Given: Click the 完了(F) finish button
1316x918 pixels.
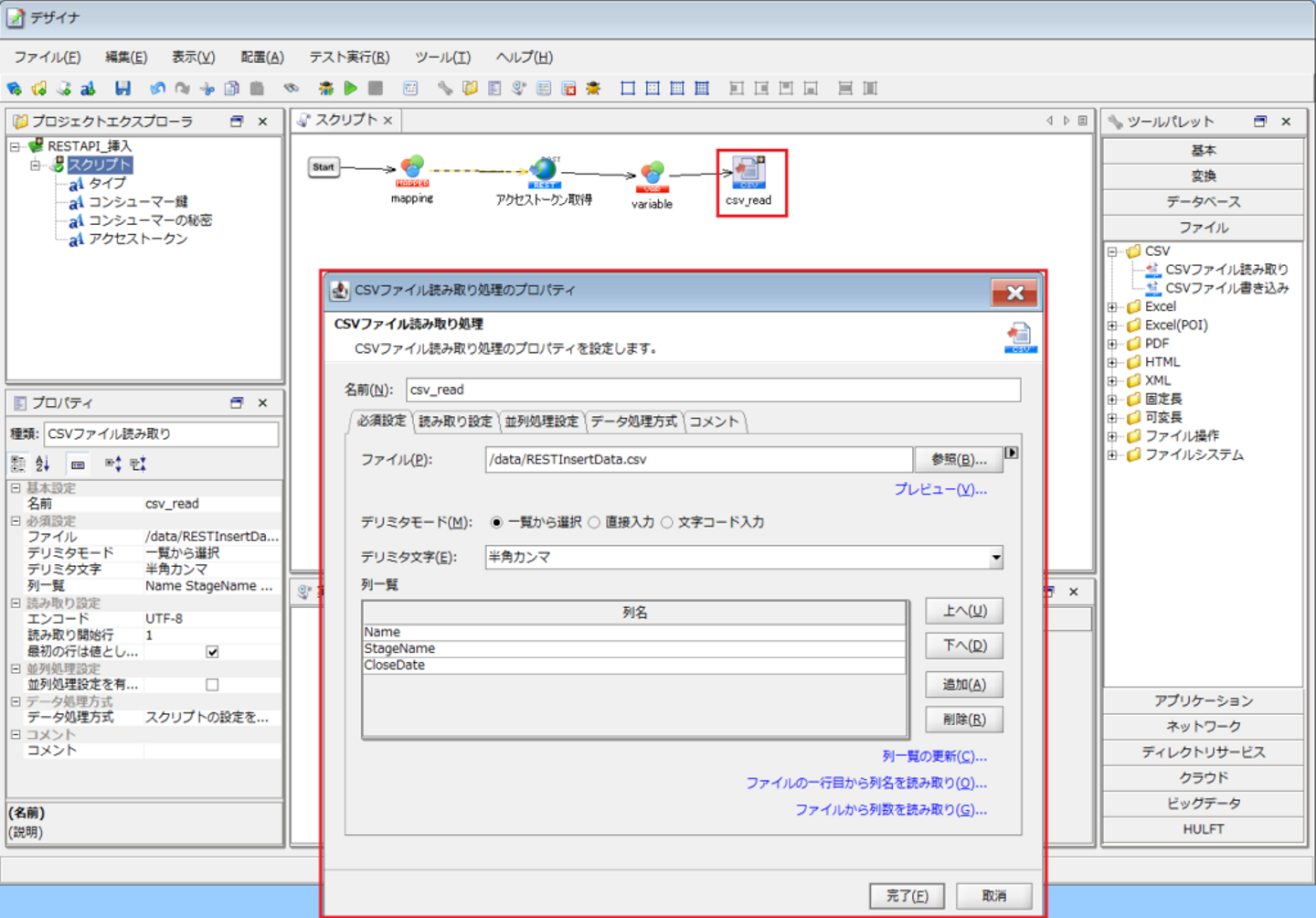Looking at the screenshot, I should pos(907,896).
